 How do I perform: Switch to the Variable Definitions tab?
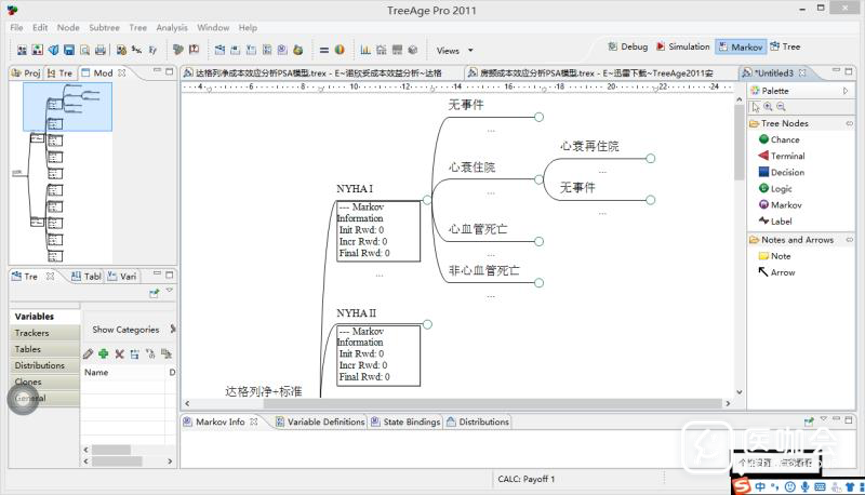point(319,422)
